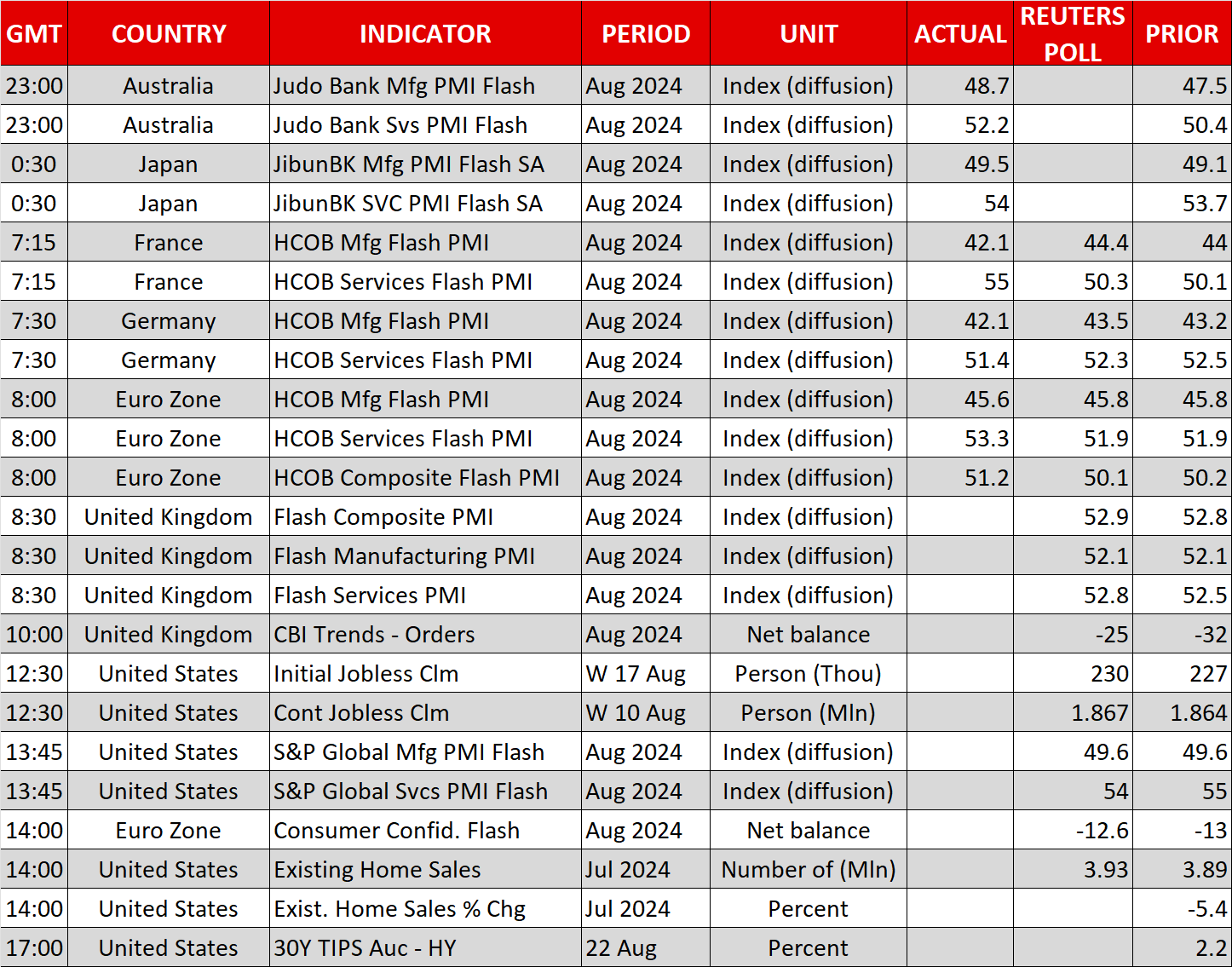Select the Existing Home Sales cell
Screen dimensions: 1232x967
425,869
